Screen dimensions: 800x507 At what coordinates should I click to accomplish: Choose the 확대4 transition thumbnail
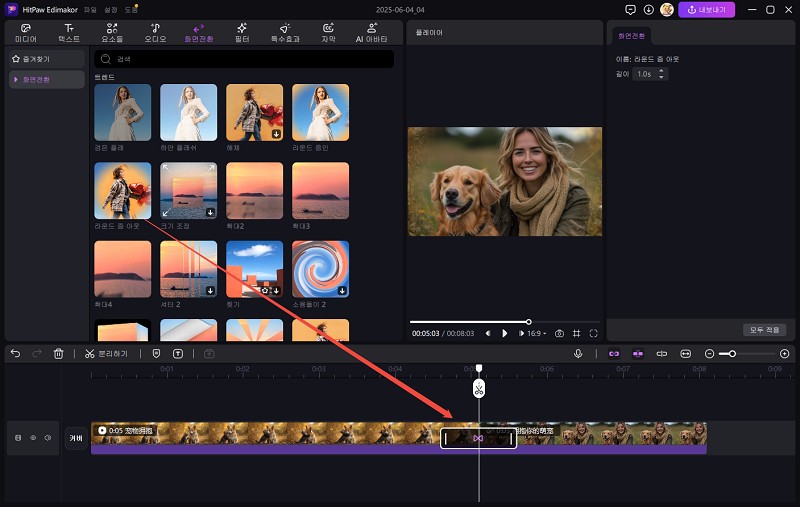coord(122,269)
